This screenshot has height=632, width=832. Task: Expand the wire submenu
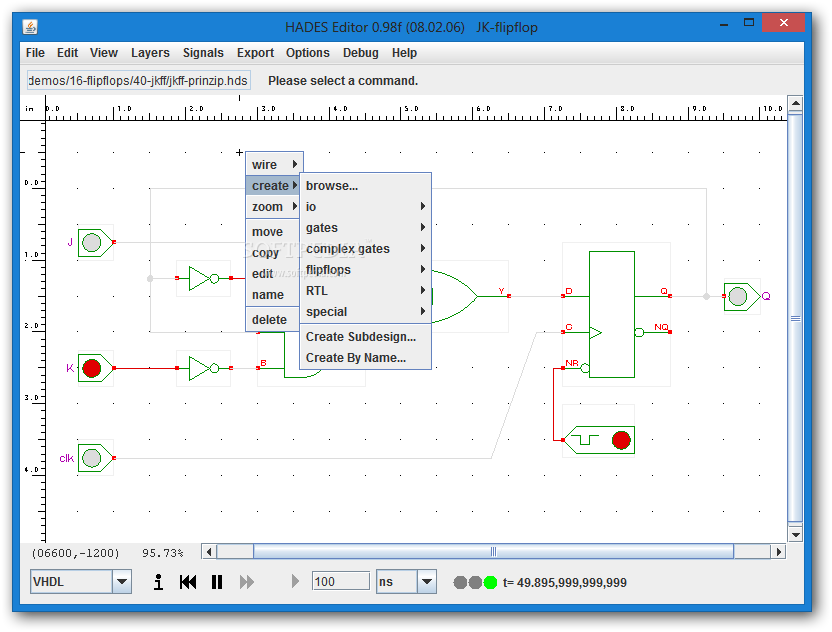click(x=274, y=165)
